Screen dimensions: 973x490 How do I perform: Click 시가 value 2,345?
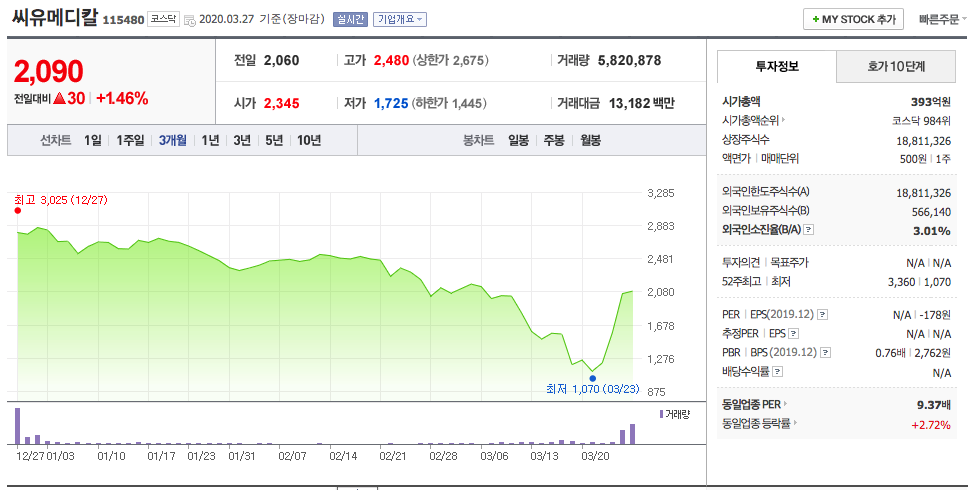[281, 103]
